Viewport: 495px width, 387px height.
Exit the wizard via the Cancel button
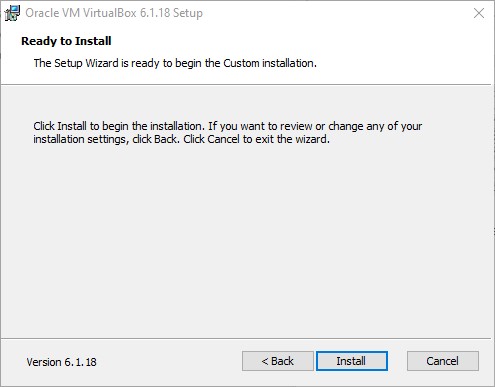click(443, 361)
